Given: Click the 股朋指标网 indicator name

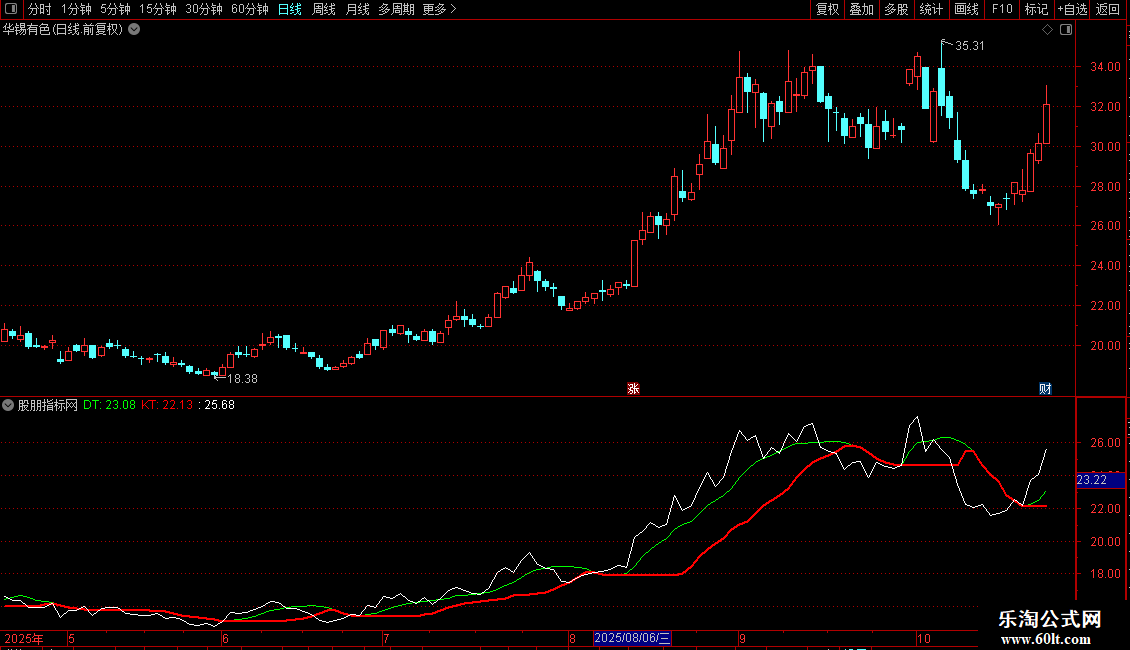Looking at the screenshot, I should (48, 405).
